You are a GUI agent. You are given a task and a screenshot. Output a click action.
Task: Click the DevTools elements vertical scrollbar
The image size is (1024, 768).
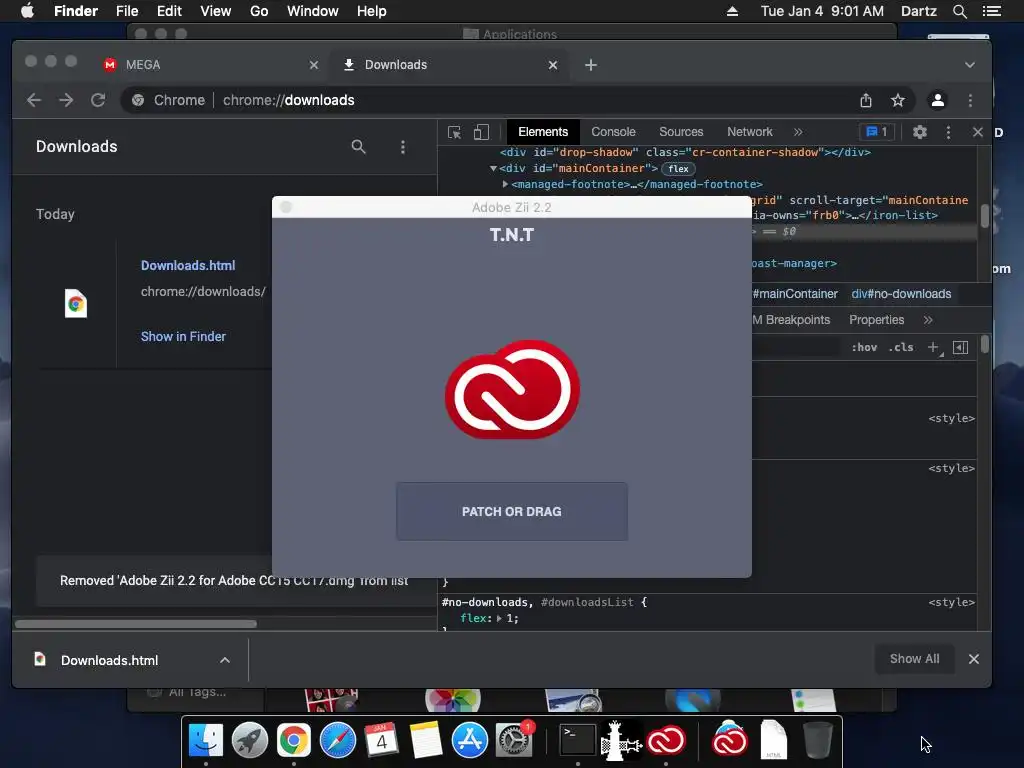click(x=984, y=215)
